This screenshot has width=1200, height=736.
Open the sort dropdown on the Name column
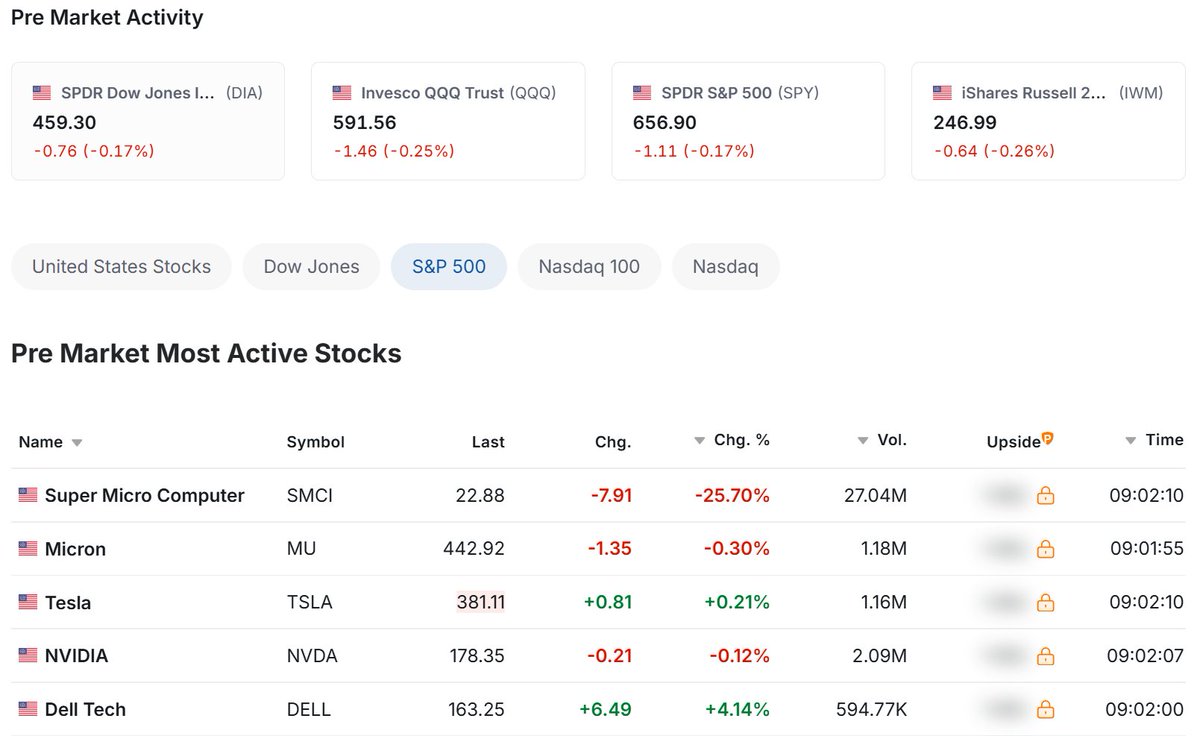(78, 443)
